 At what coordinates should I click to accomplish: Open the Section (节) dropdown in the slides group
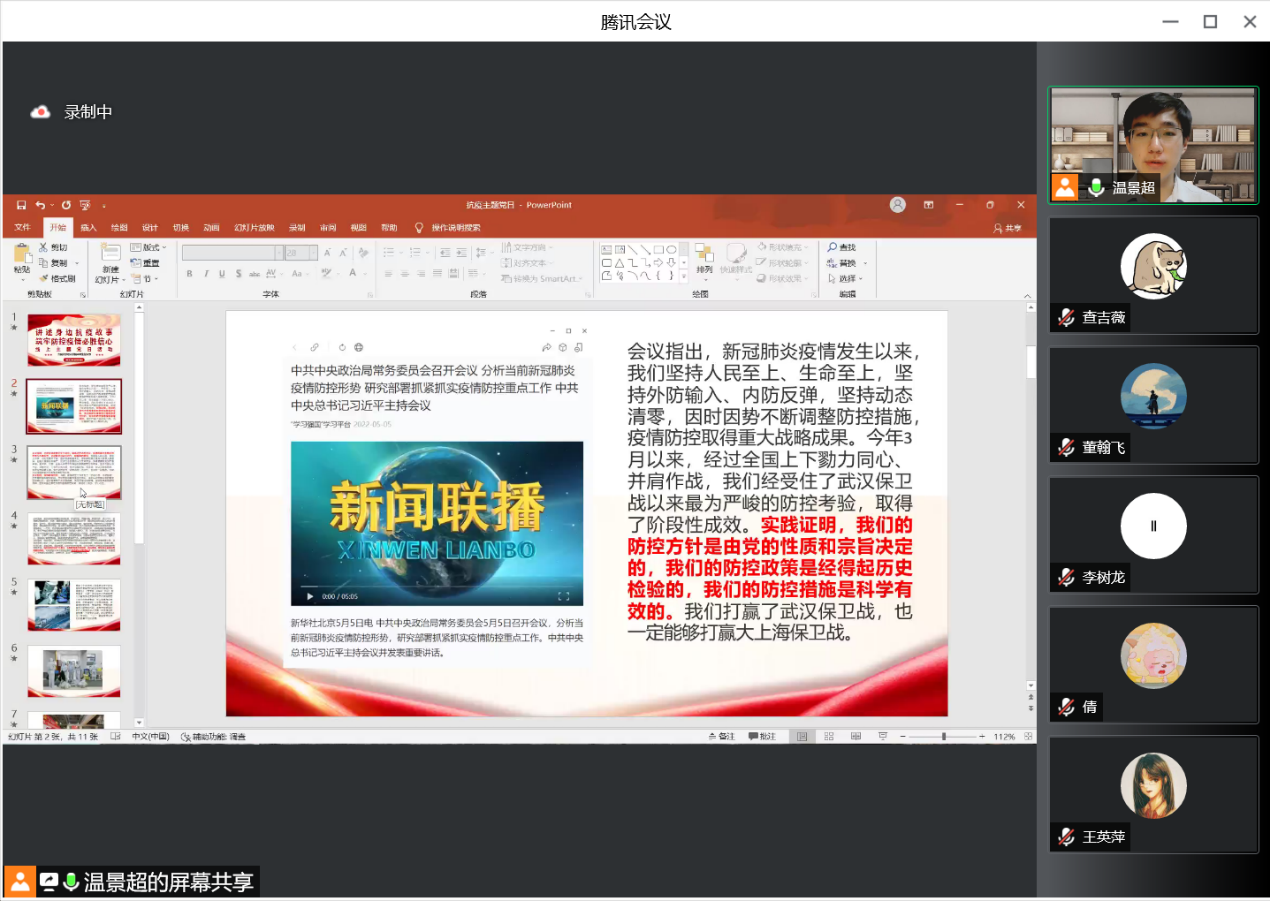pyautogui.click(x=146, y=278)
